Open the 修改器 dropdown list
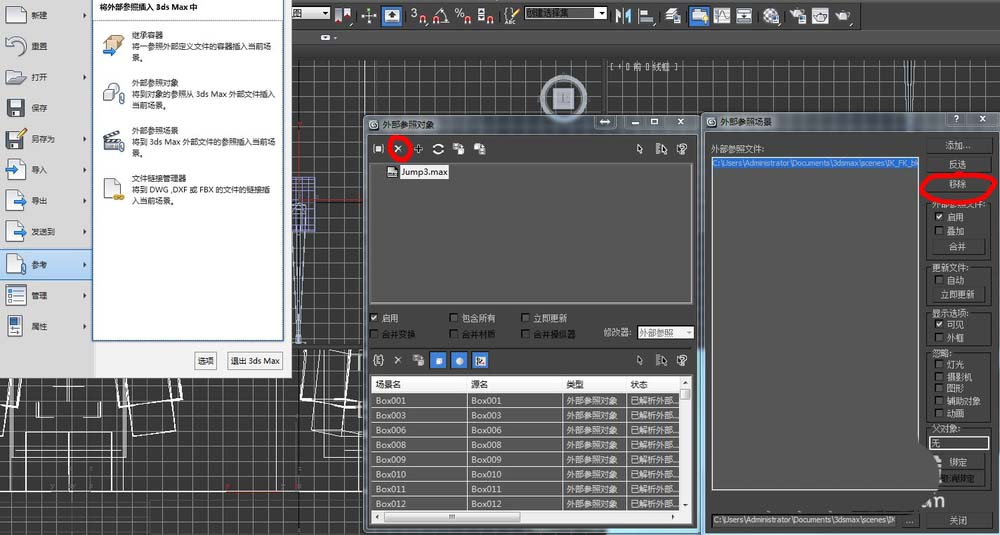The height and width of the screenshot is (535, 1000). point(664,333)
